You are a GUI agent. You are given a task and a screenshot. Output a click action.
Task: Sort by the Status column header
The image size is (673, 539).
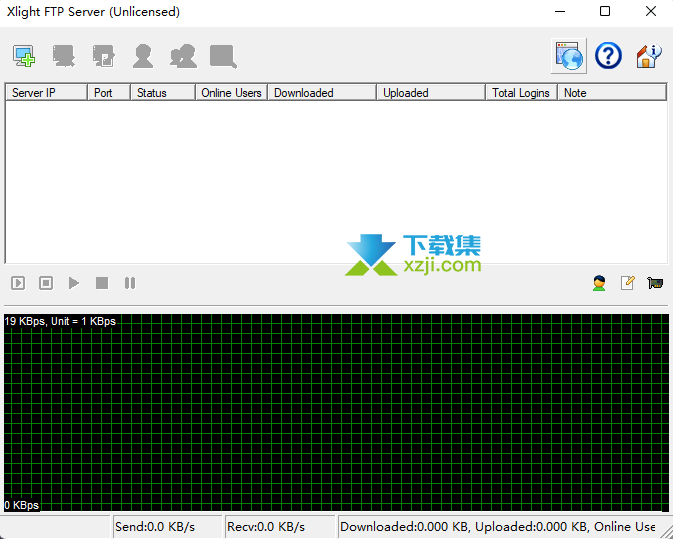click(163, 93)
